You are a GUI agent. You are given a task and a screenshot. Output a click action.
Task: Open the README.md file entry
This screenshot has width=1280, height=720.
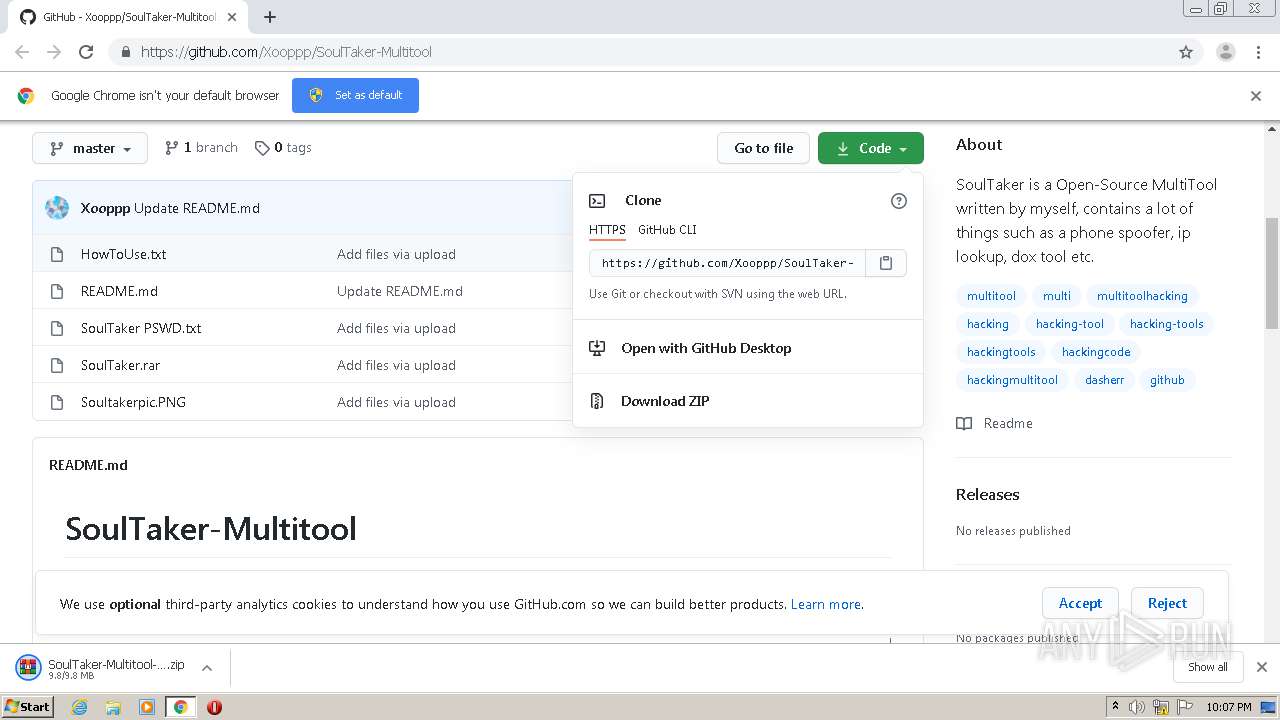click(x=119, y=291)
